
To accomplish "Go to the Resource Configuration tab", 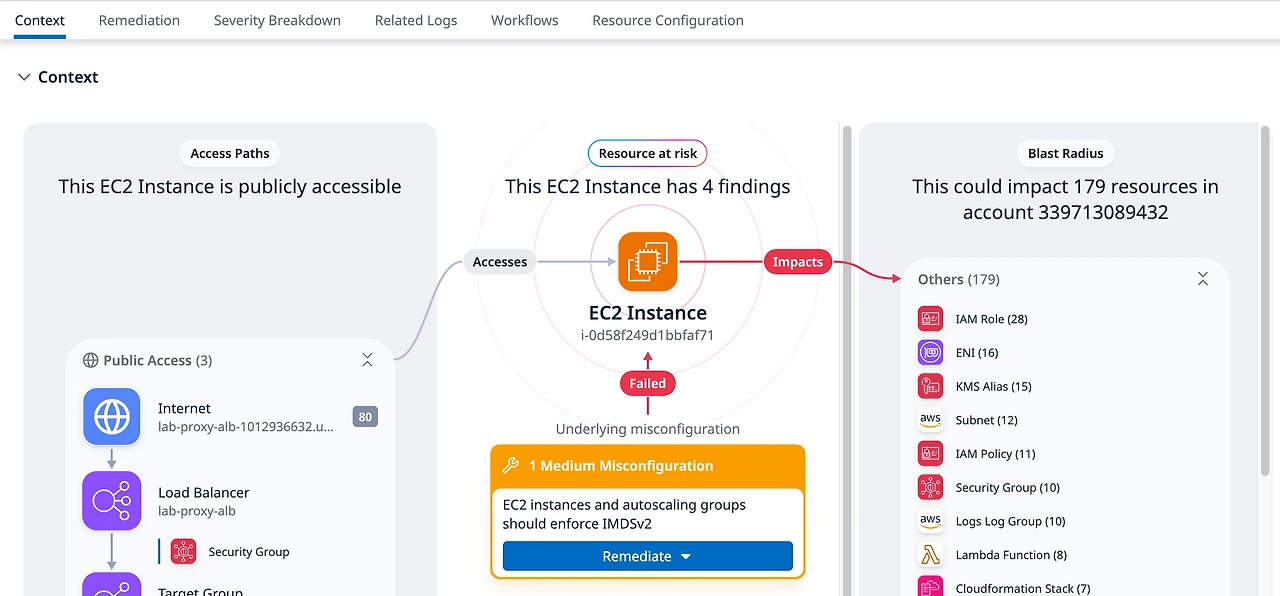I will coord(668,20).
